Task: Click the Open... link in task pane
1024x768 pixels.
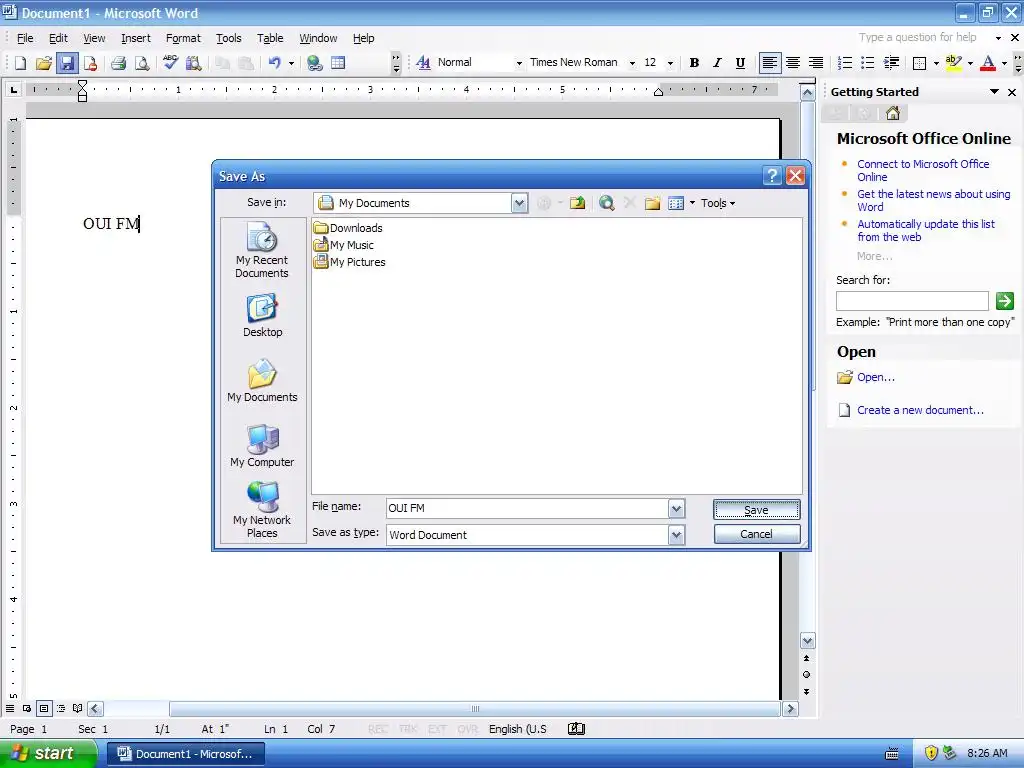Action: pos(876,377)
